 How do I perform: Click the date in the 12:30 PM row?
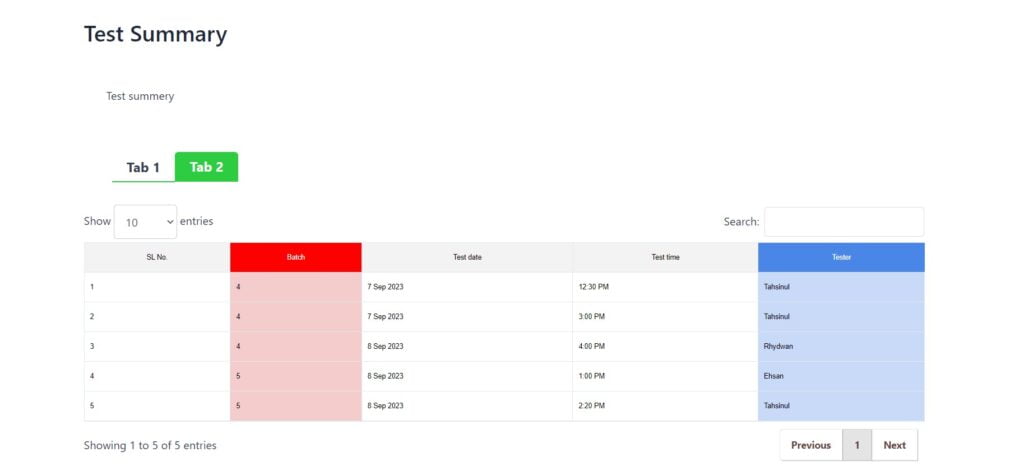(x=467, y=287)
